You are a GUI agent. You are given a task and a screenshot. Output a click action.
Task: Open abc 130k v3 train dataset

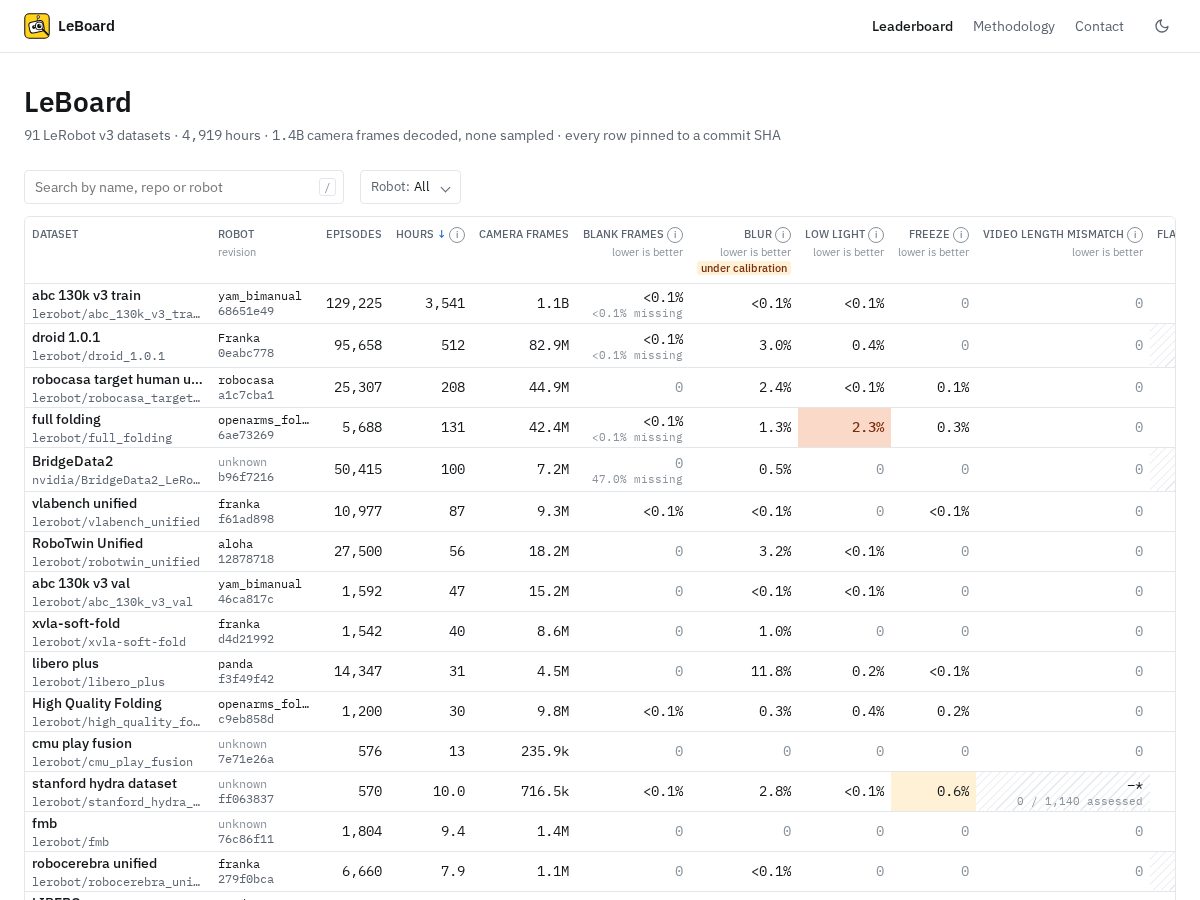click(86, 295)
